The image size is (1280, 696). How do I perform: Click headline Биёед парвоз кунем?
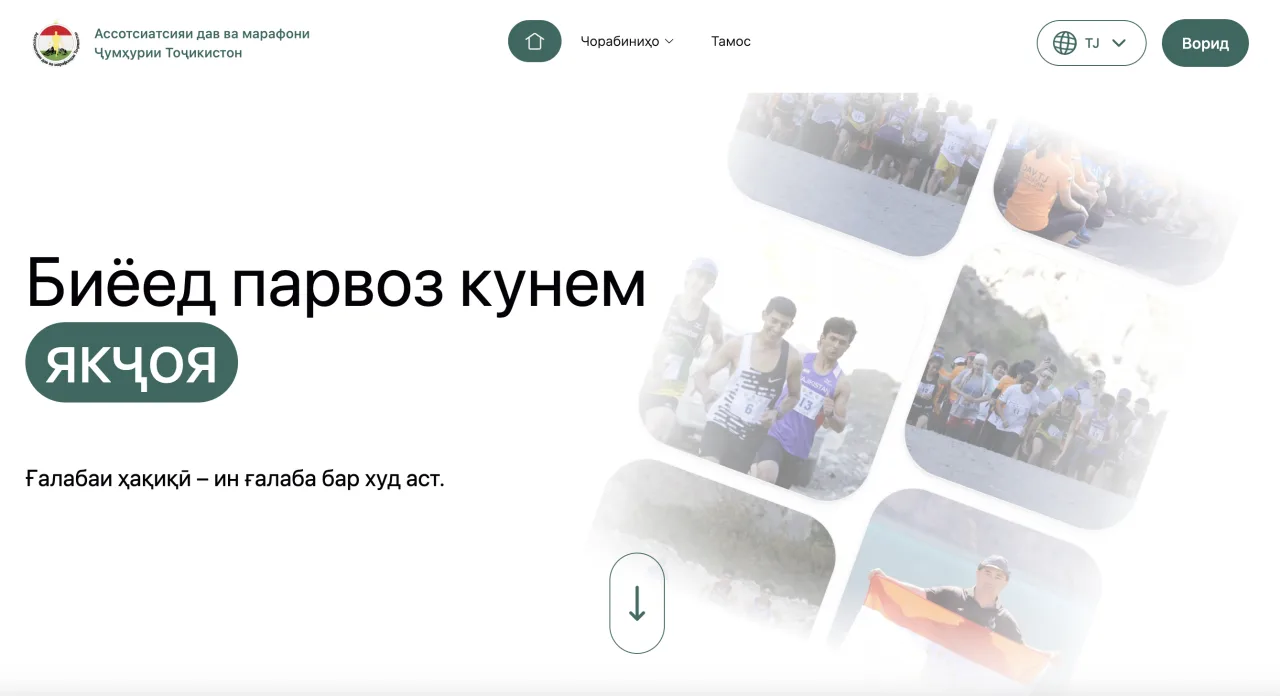336,283
